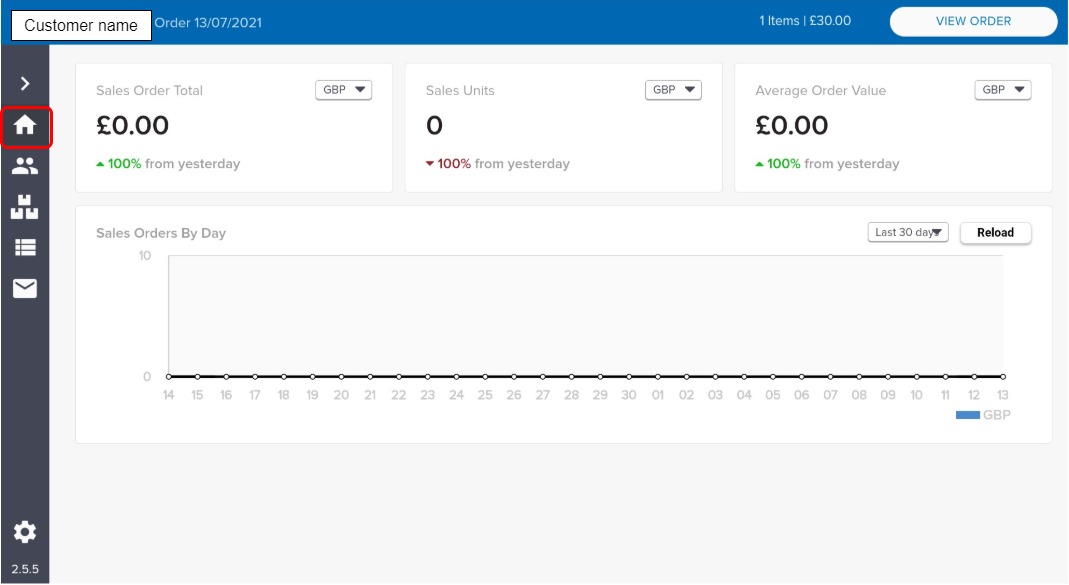This screenshot has height=585, width=1069.
Task: Expand the sidebar with chevron arrow
Action: pyautogui.click(x=25, y=84)
